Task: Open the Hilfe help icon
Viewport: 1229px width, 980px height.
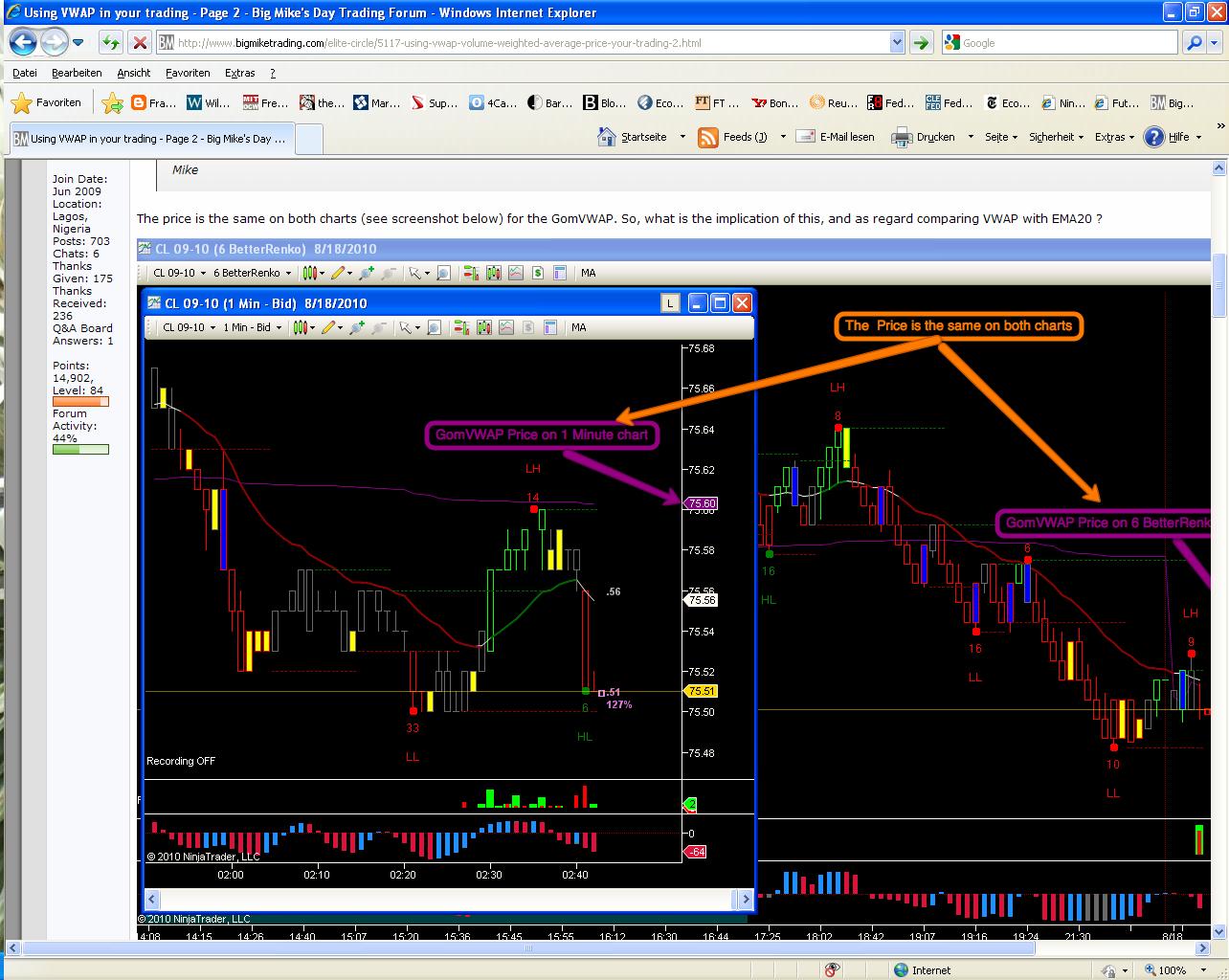Action: (1154, 137)
